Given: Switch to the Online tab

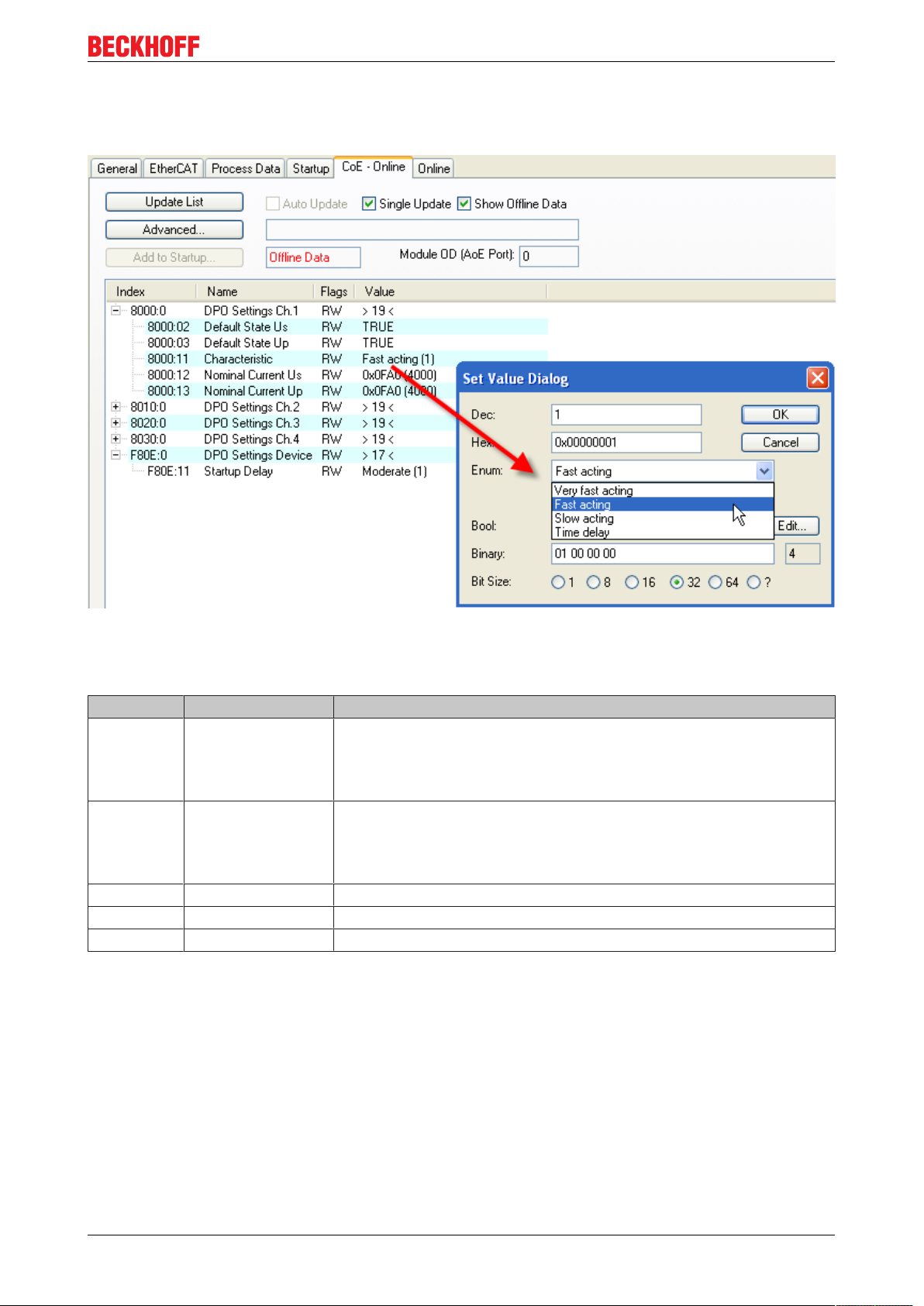Looking at the screenshot, I should pos(433,168).
